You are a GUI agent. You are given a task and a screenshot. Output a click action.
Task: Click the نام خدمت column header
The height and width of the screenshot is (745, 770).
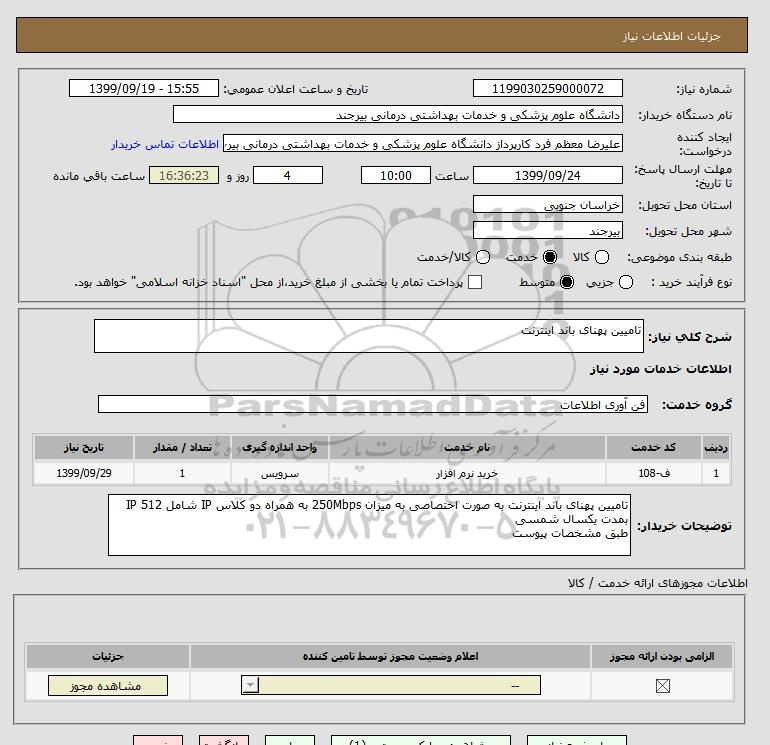tap(467, 447)
